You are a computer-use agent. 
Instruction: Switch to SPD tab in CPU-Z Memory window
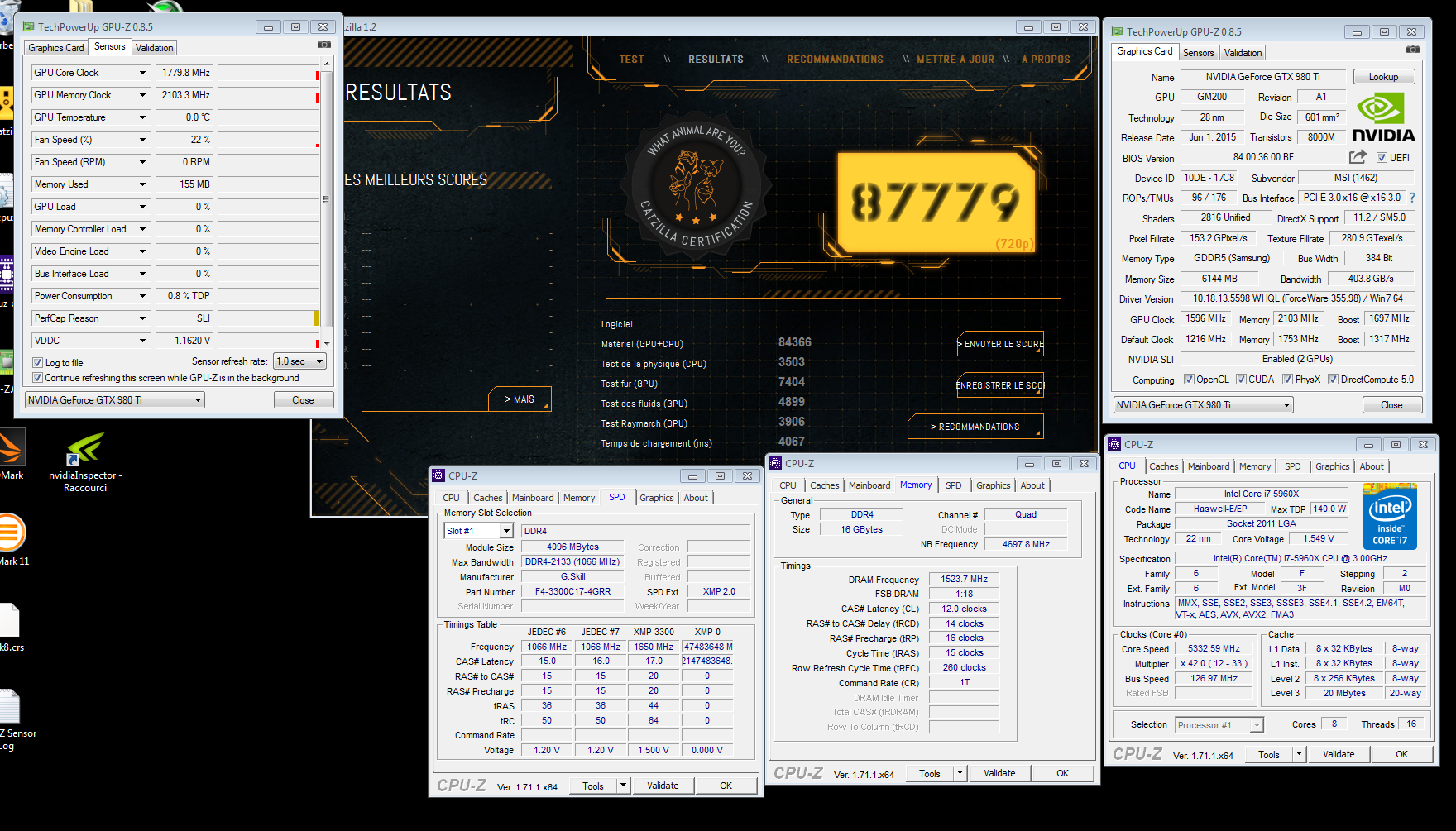(x=954, y=485)
